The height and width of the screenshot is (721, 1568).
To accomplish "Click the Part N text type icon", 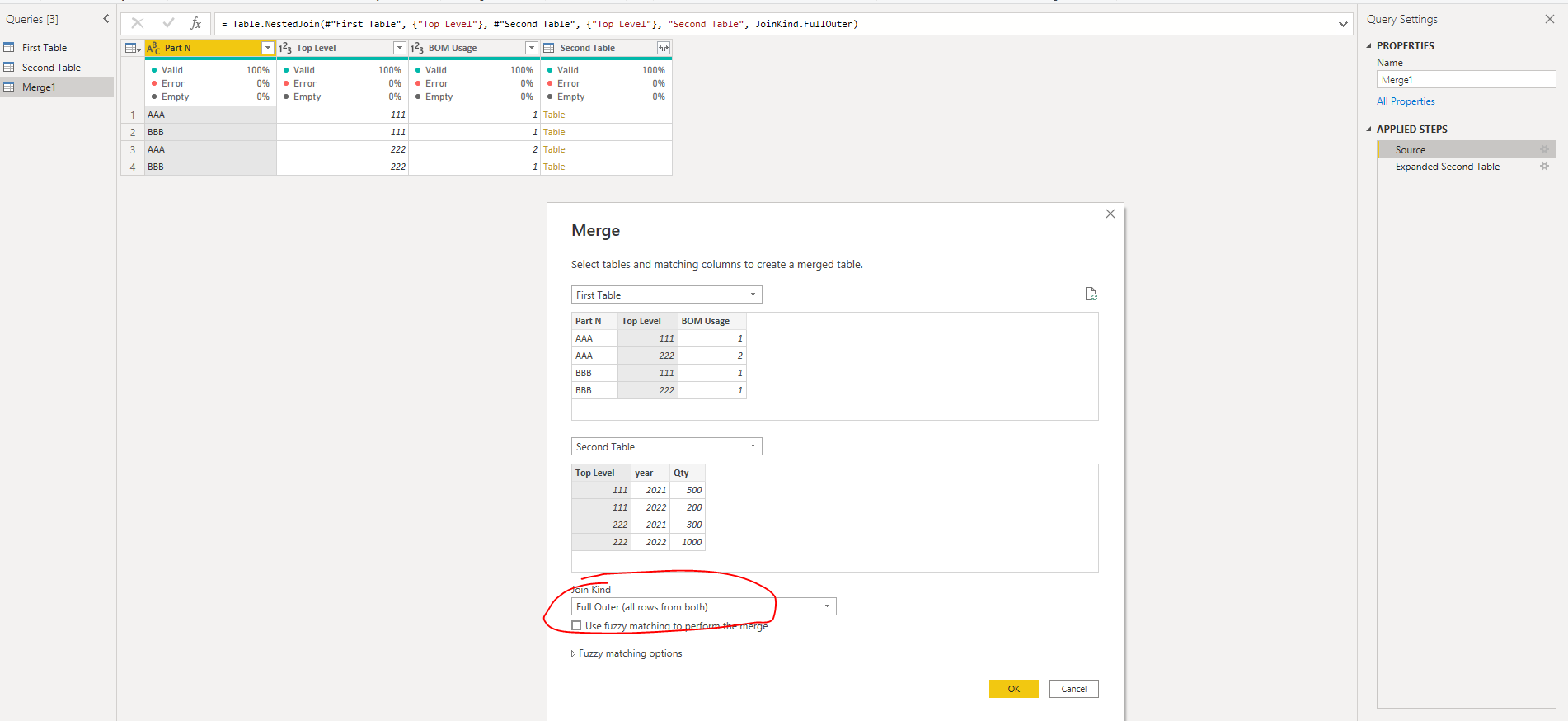I will click(x=153, y=48).
